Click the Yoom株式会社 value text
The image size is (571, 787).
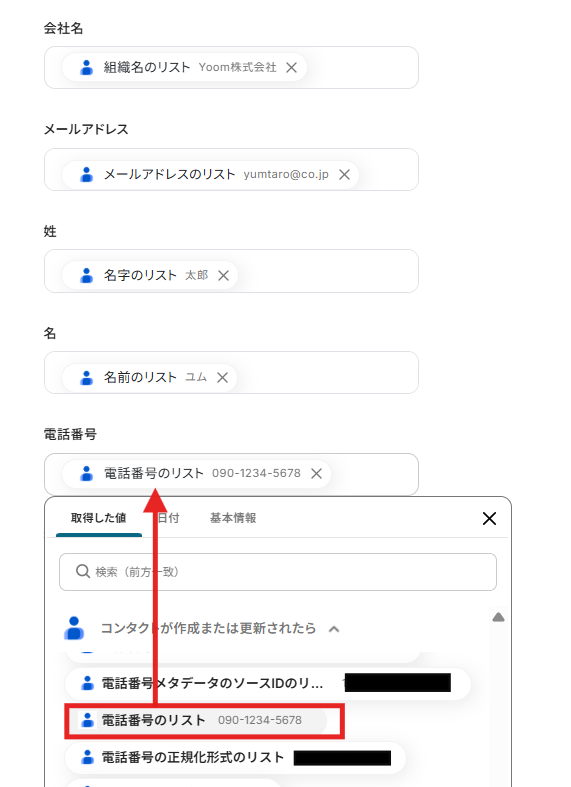pos(237,67)
